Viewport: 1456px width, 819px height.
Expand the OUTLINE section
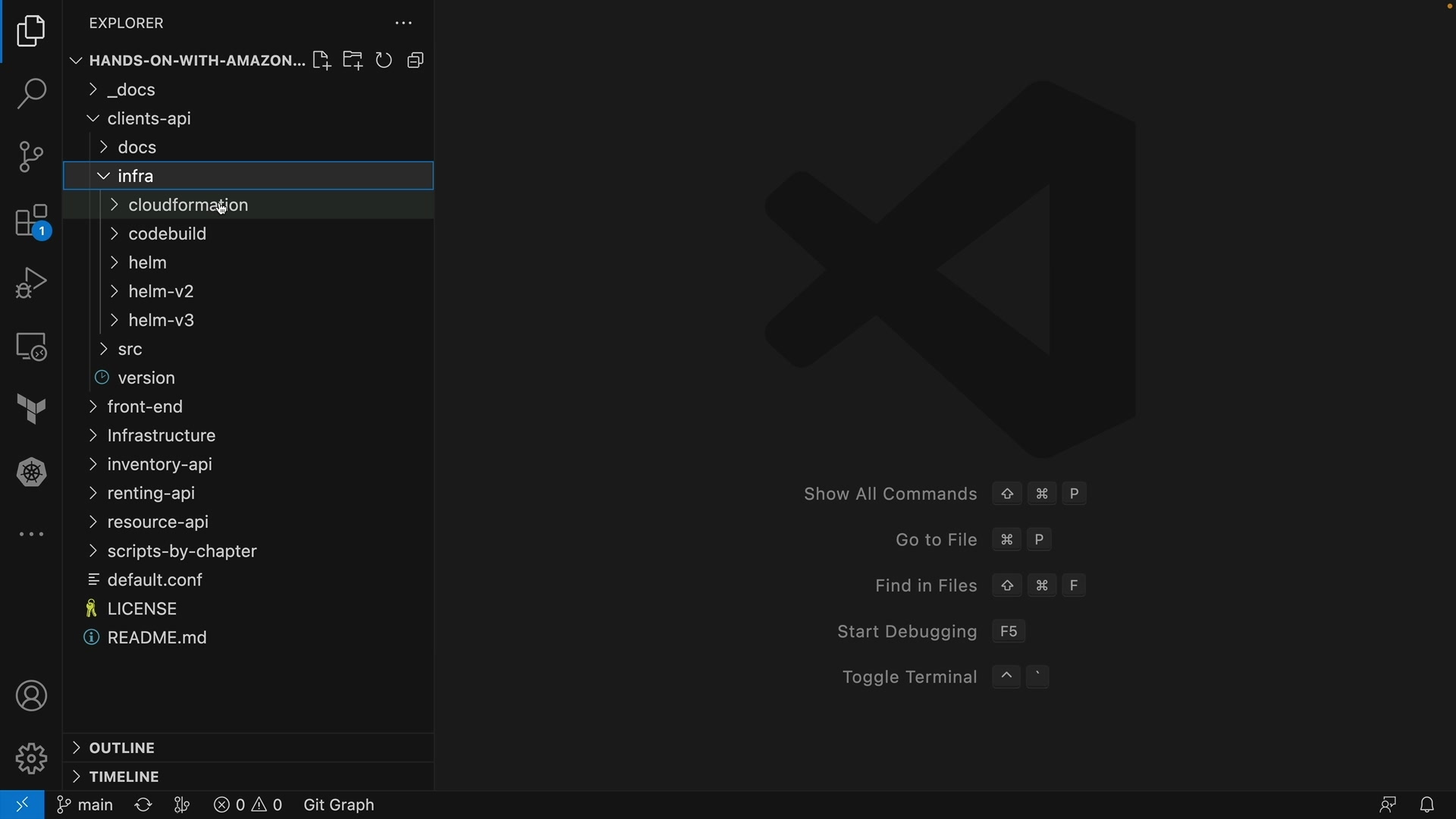click(x=121, y=748)
